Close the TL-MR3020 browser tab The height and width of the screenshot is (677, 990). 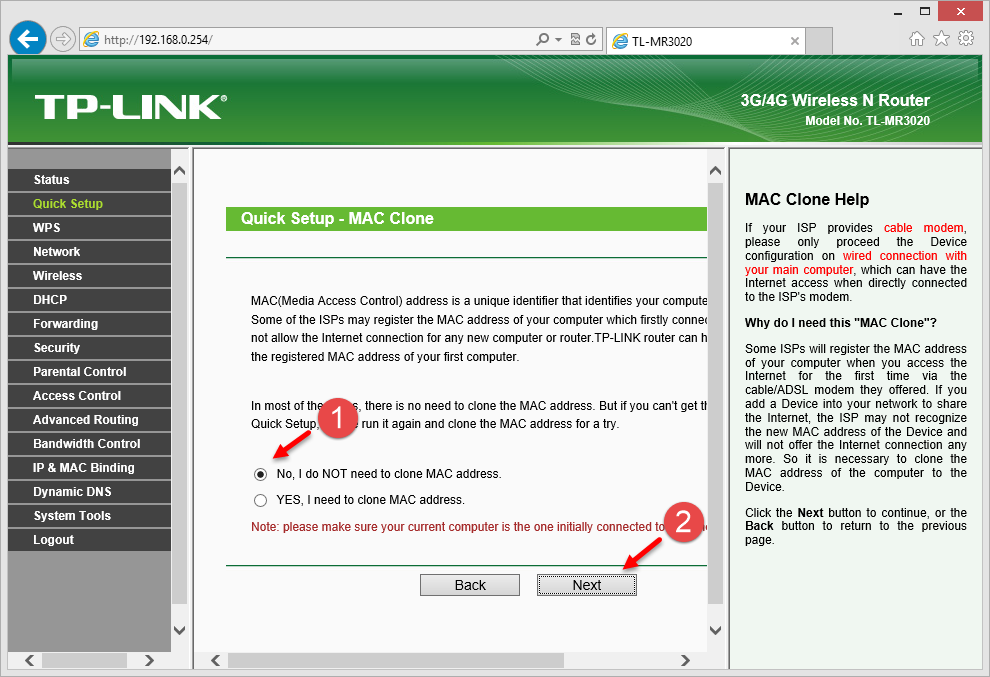[x=795, y=41]
